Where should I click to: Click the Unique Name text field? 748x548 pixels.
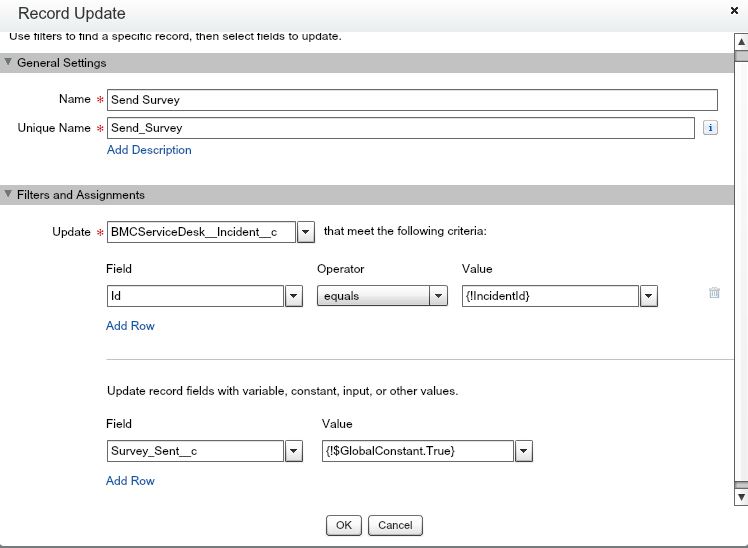(x=400, y=128)
